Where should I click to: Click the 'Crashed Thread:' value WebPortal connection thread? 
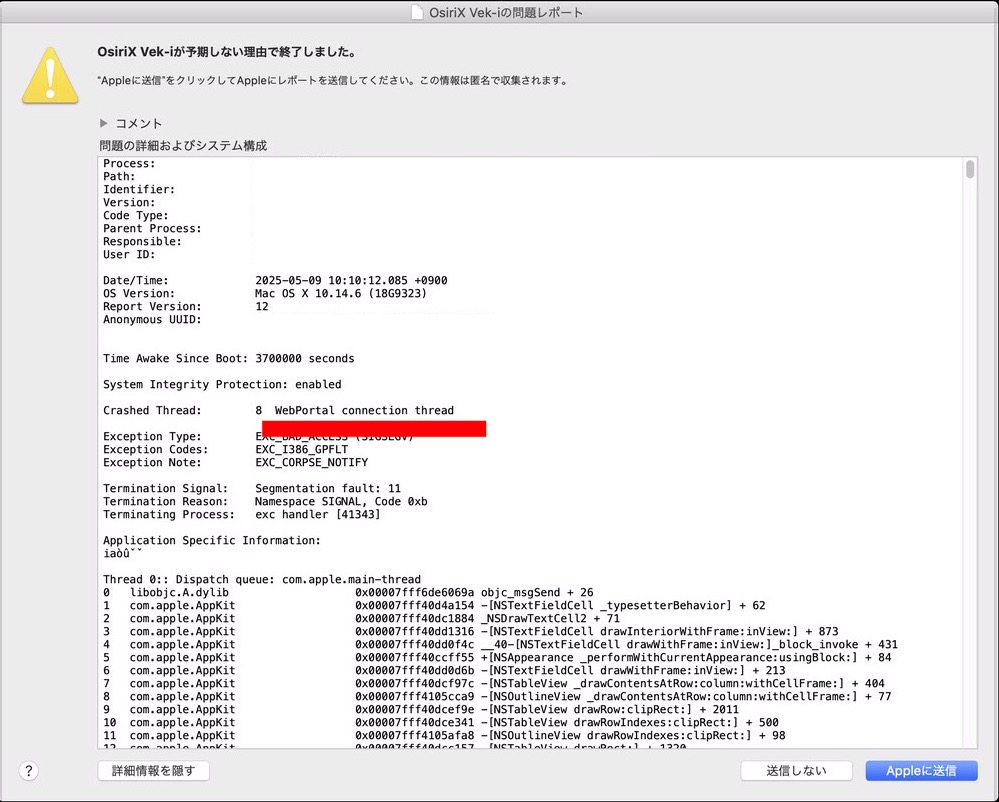[364, 411]
